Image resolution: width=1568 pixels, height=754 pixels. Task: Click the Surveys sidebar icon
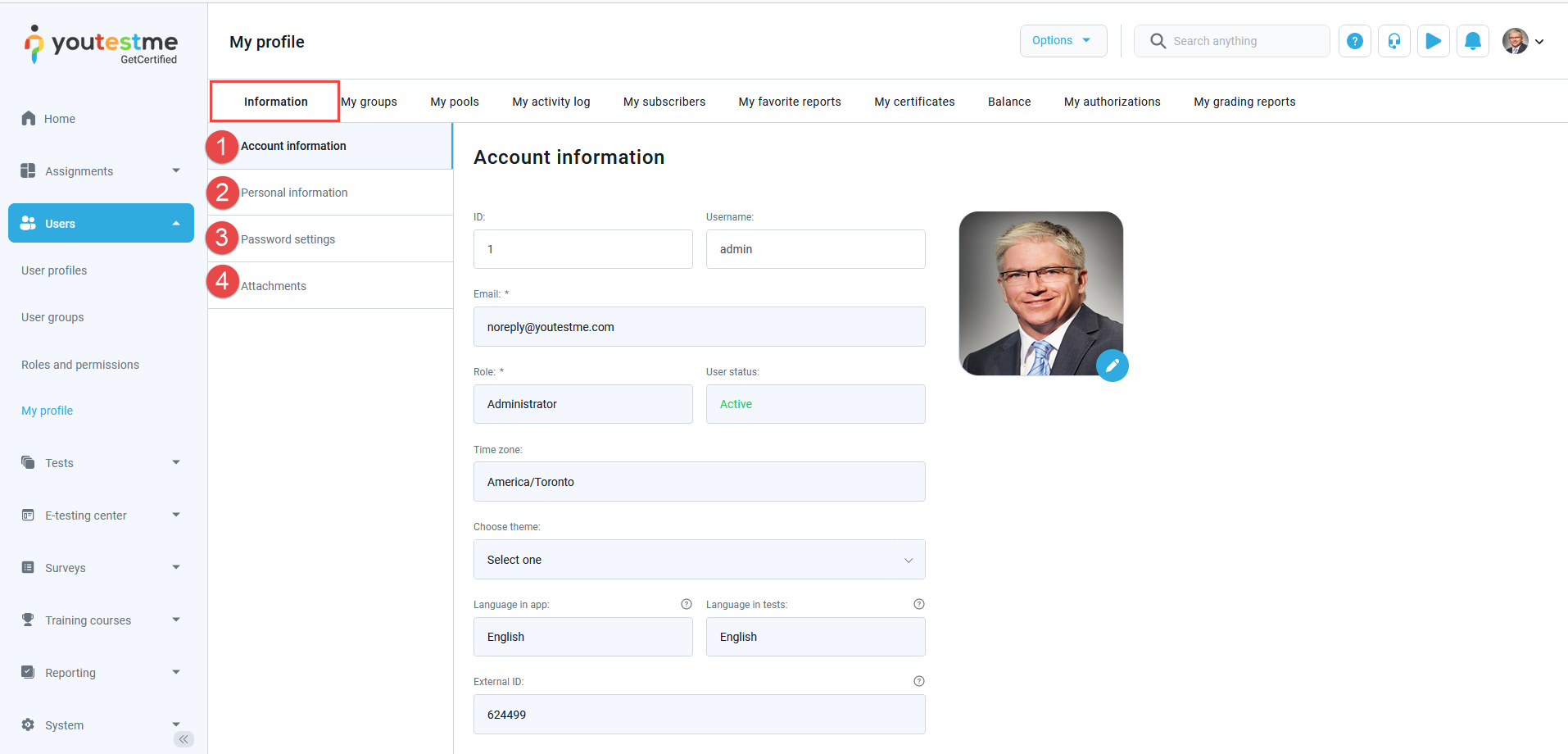[28, 567]
